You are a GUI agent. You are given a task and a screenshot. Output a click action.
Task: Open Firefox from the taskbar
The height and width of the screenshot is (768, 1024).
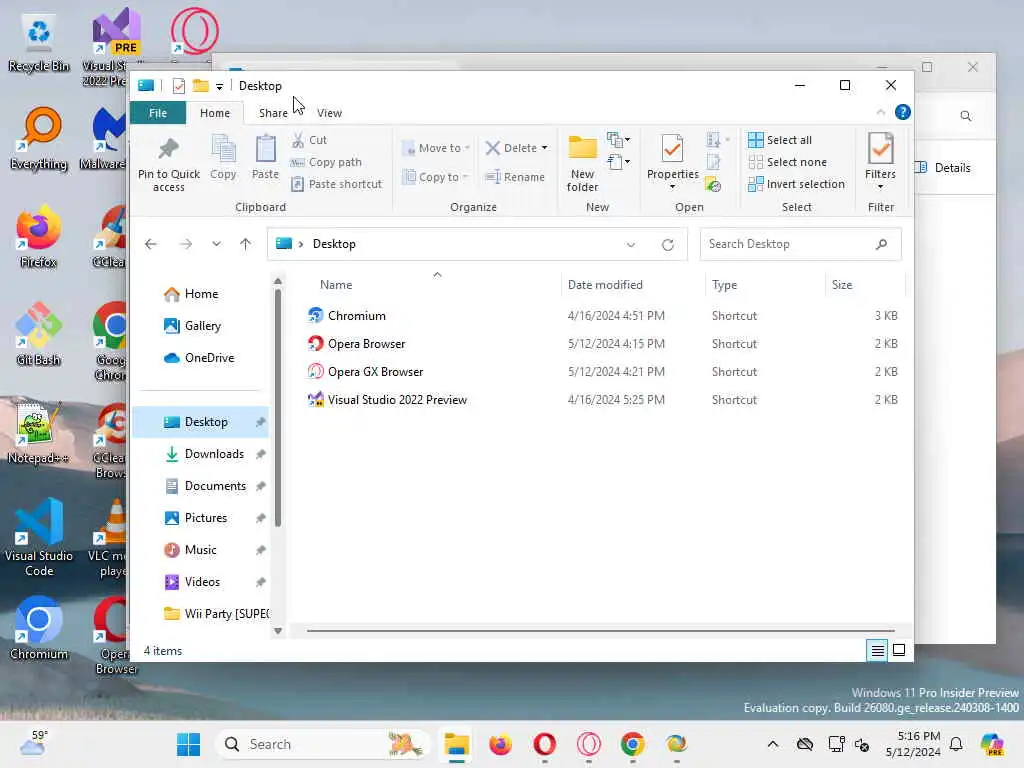point(500,744)
